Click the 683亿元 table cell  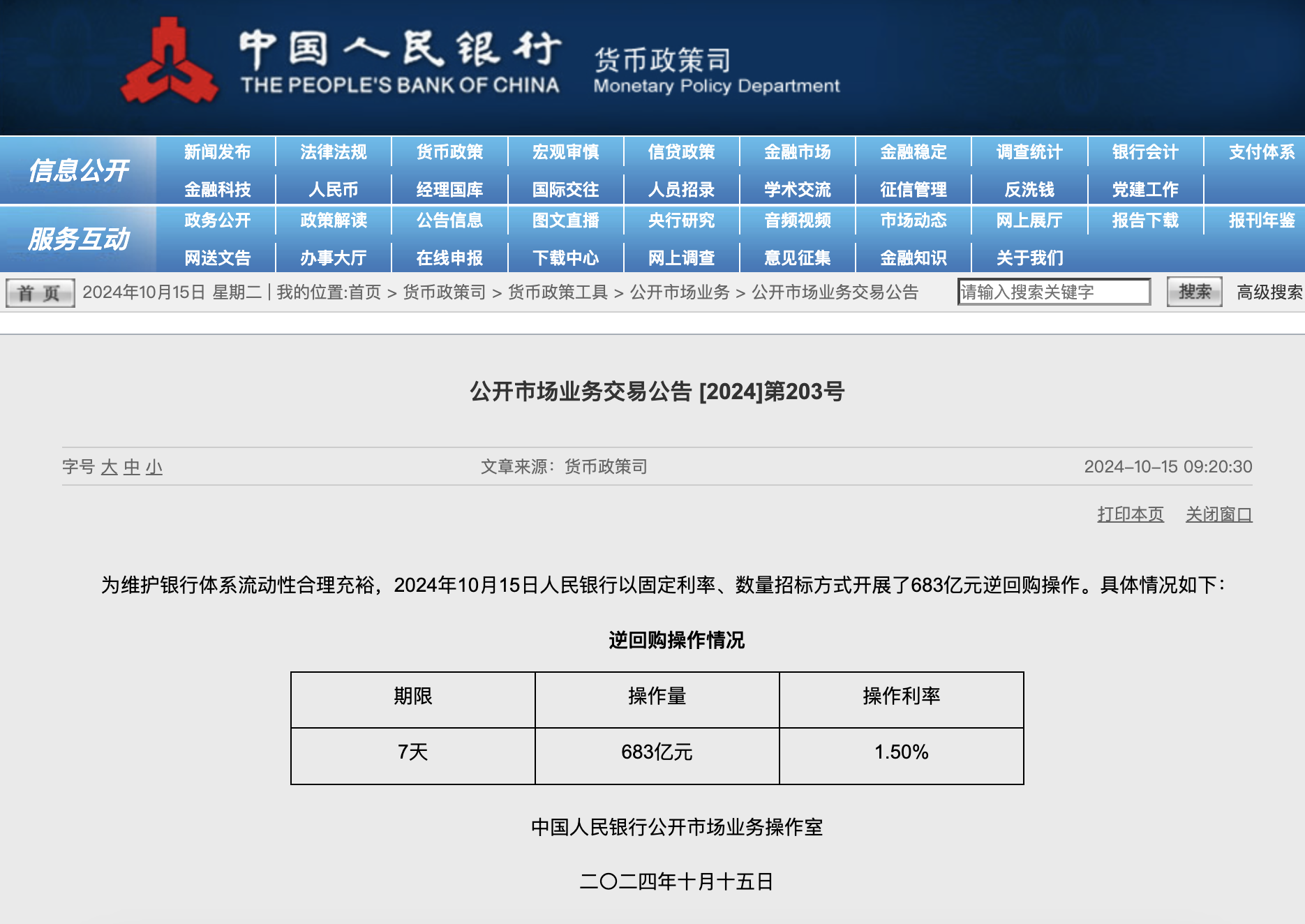pyautogui.click(x=657, y=756)
